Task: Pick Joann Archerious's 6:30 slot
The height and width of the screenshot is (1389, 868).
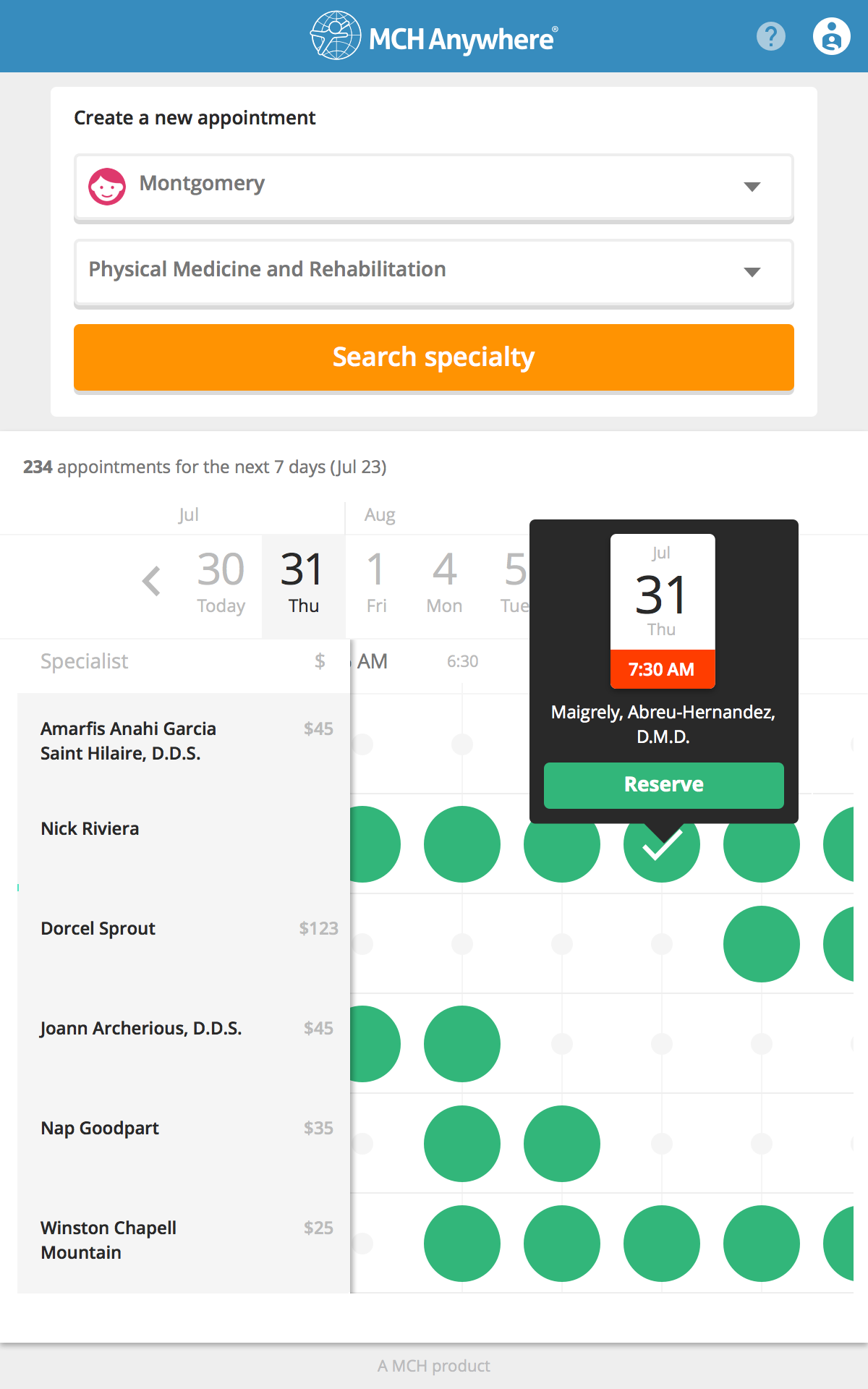Action: [462, 1044]
